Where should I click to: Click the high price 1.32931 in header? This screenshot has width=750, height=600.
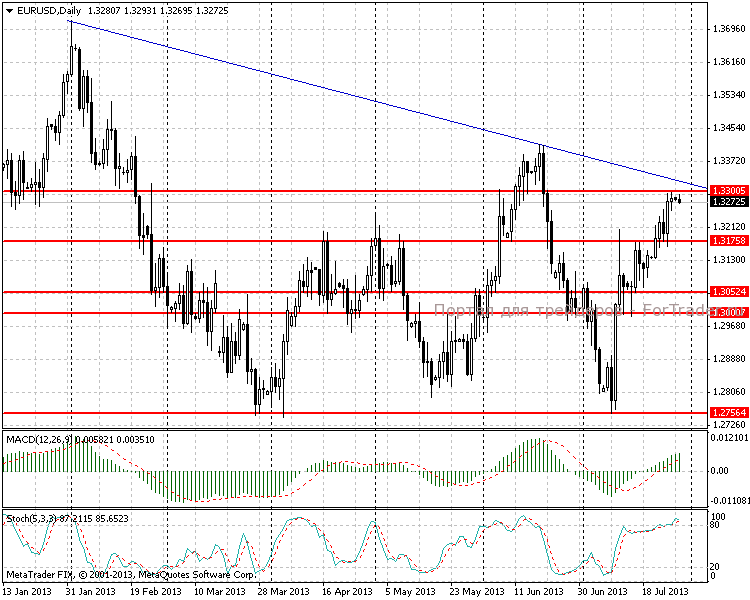click(x=140, y=11)
